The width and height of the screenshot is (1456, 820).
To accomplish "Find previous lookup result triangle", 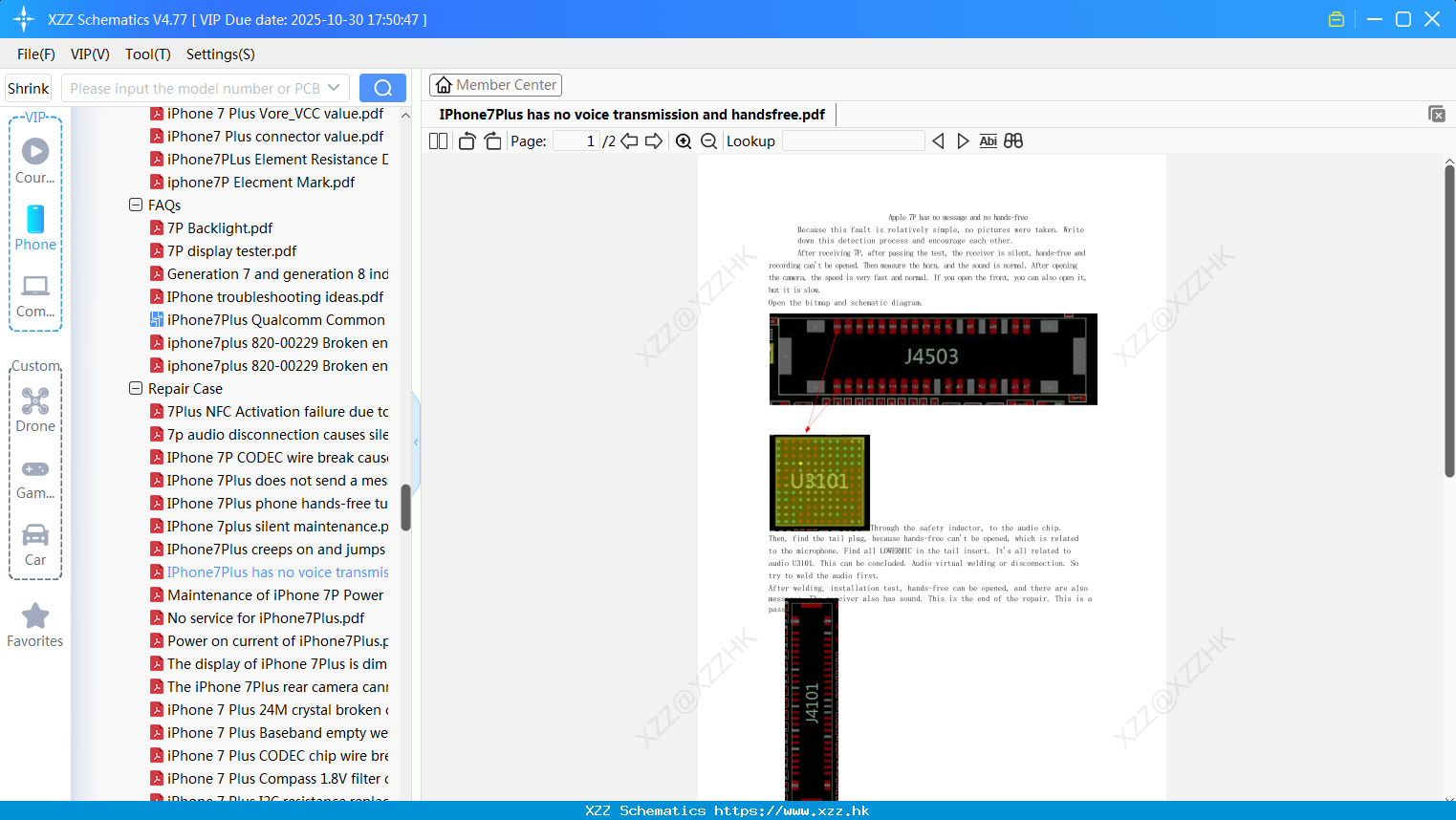I will [938, 140].
